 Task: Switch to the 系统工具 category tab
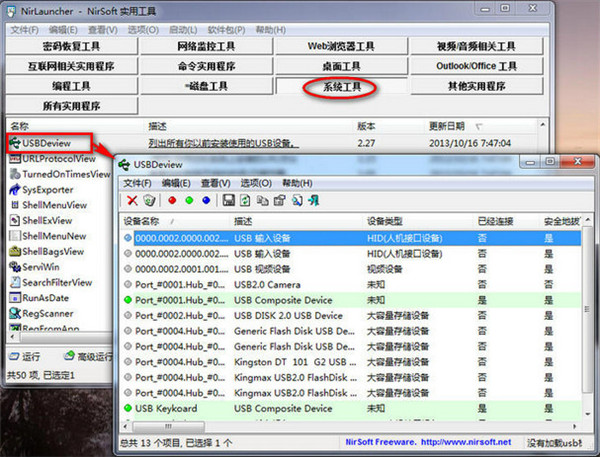pos(342,87)
